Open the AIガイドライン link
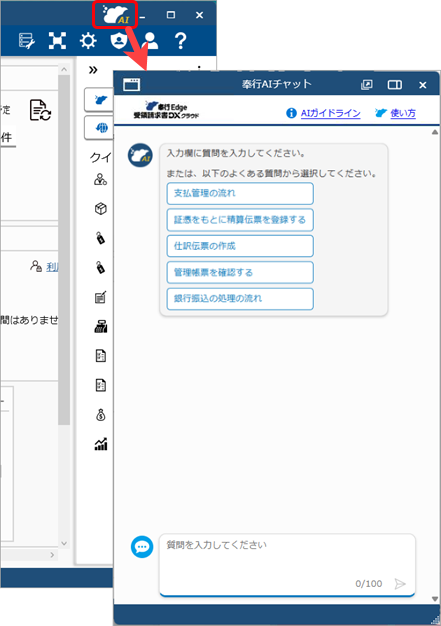The height and width of the screenshot is (626, 441). [x=330, y=113]
